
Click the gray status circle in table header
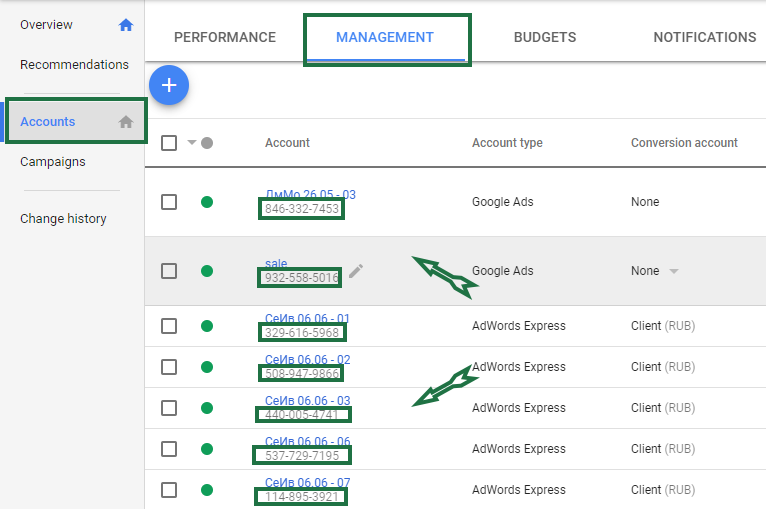(x=207, y=143)
